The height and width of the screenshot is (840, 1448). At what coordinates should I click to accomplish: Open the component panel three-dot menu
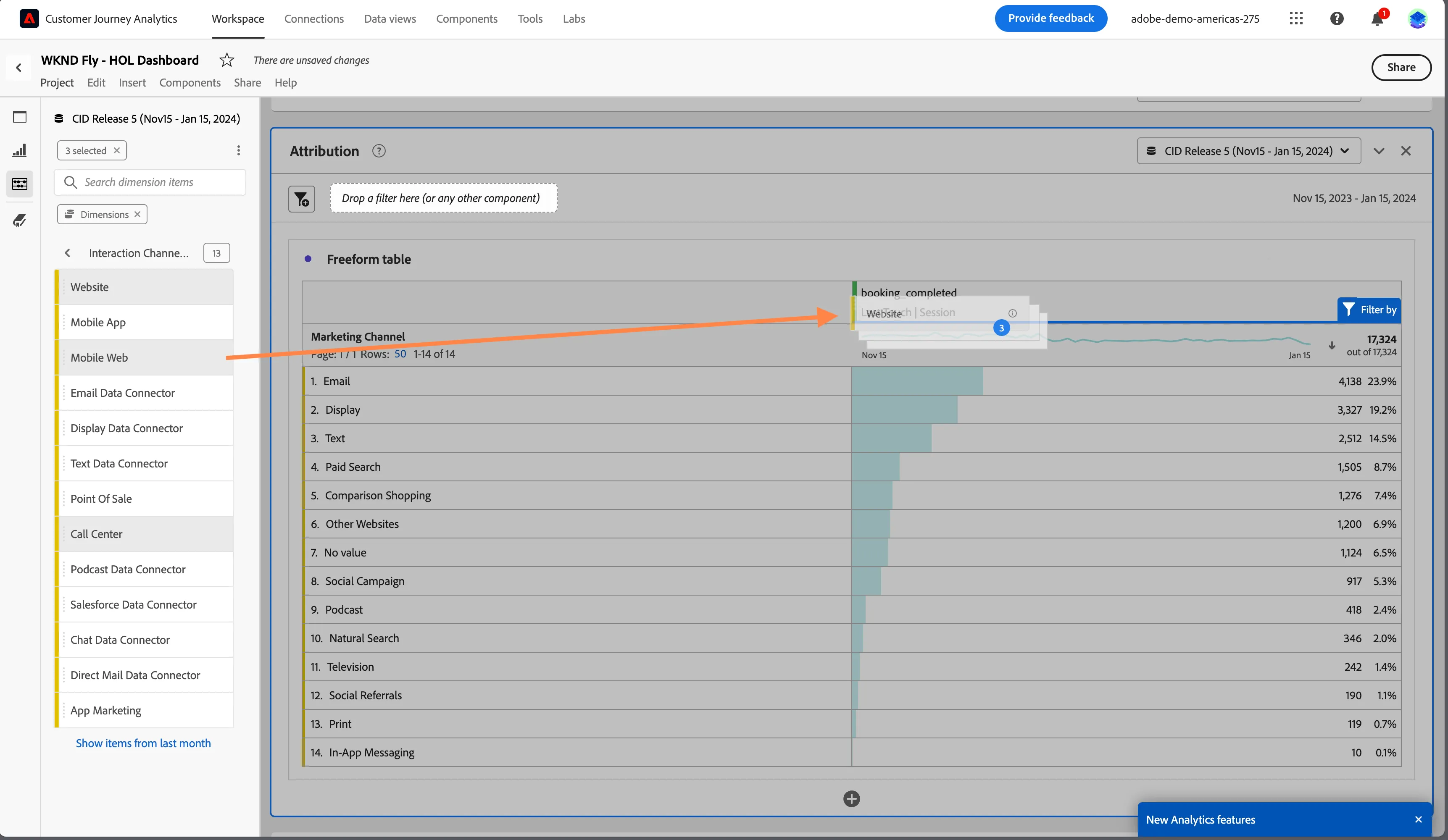(x=238, y=150)
